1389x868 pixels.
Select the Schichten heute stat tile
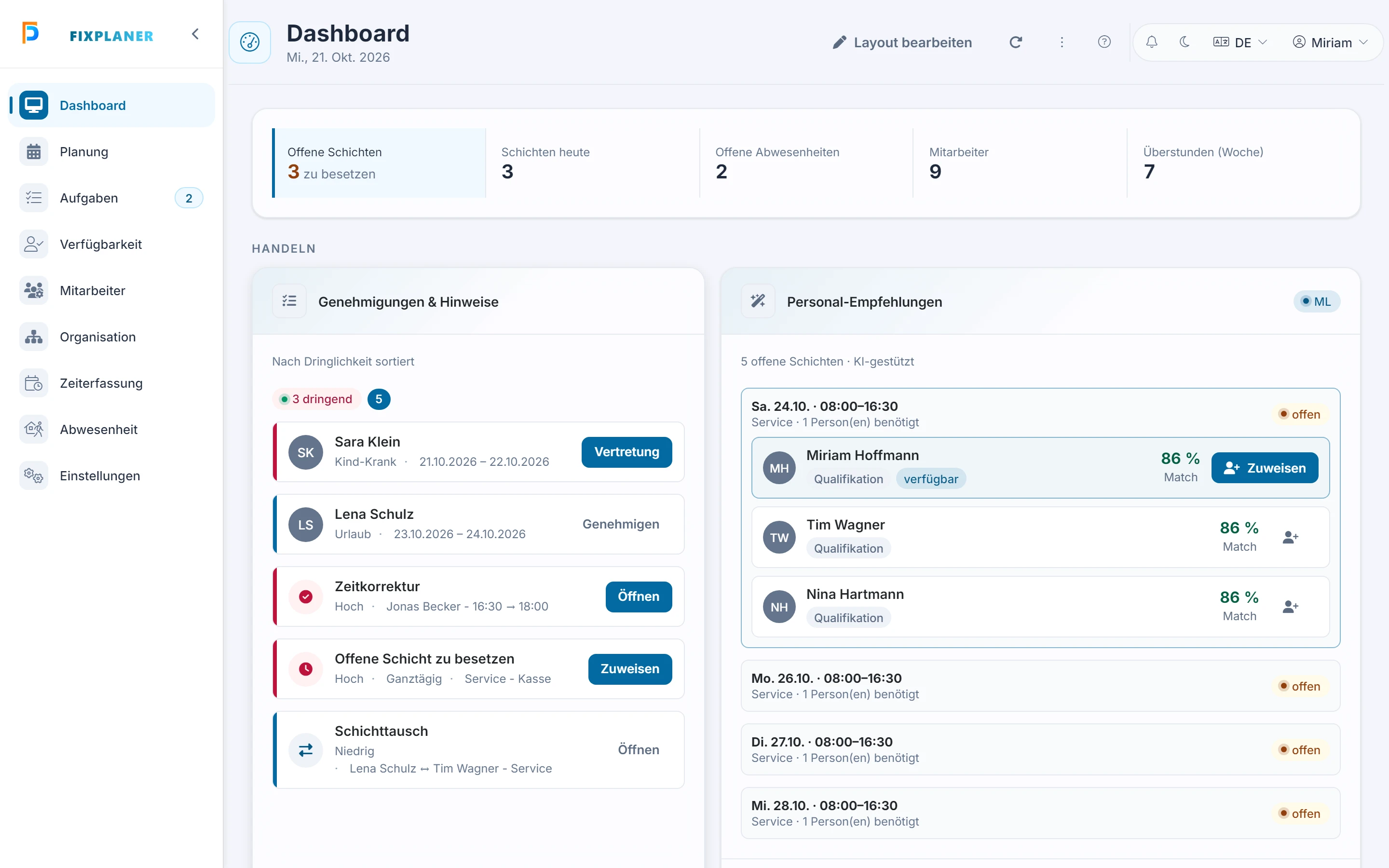592,163
